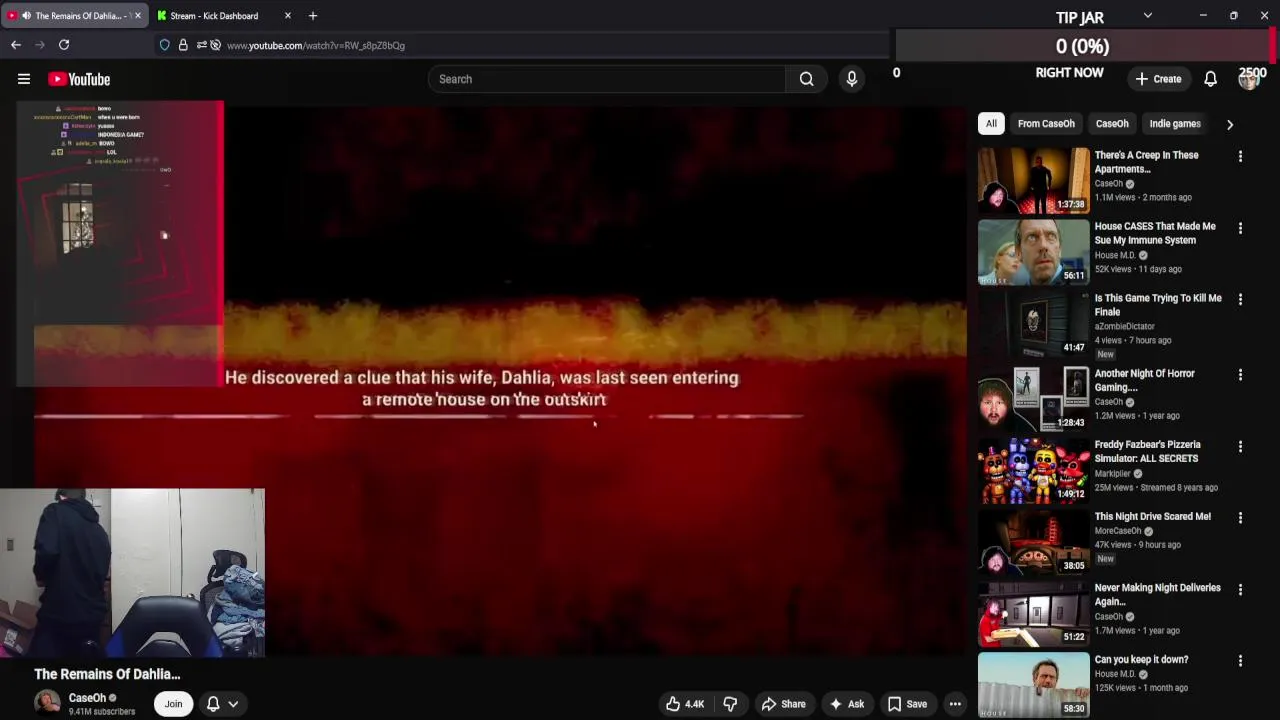Open Never Making Night Deliveries Again thumbnail
The image size is (1280, 720).
pyautogui.click(x=1033, y=613)
